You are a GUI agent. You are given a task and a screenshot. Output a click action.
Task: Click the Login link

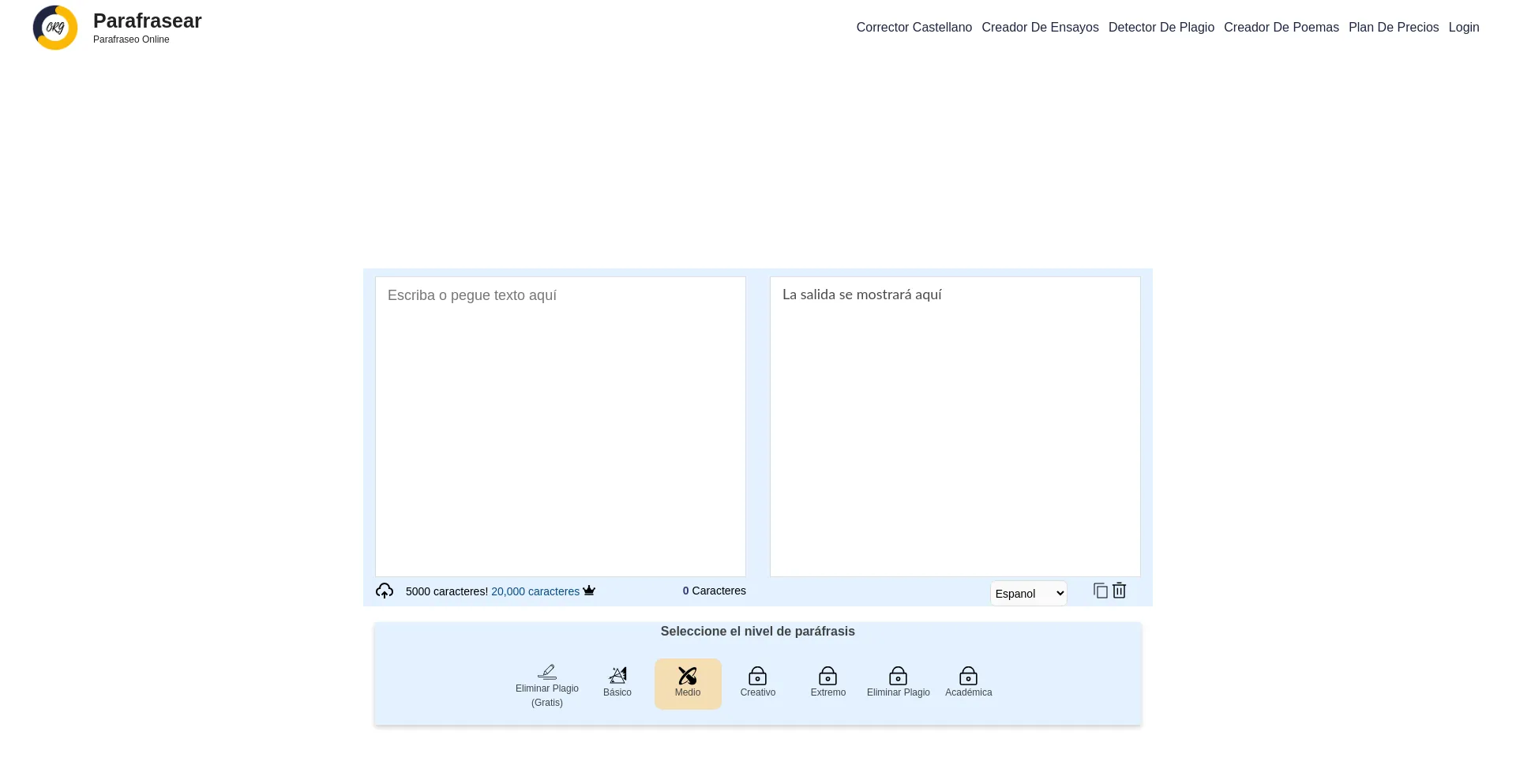pos(1464,28)
